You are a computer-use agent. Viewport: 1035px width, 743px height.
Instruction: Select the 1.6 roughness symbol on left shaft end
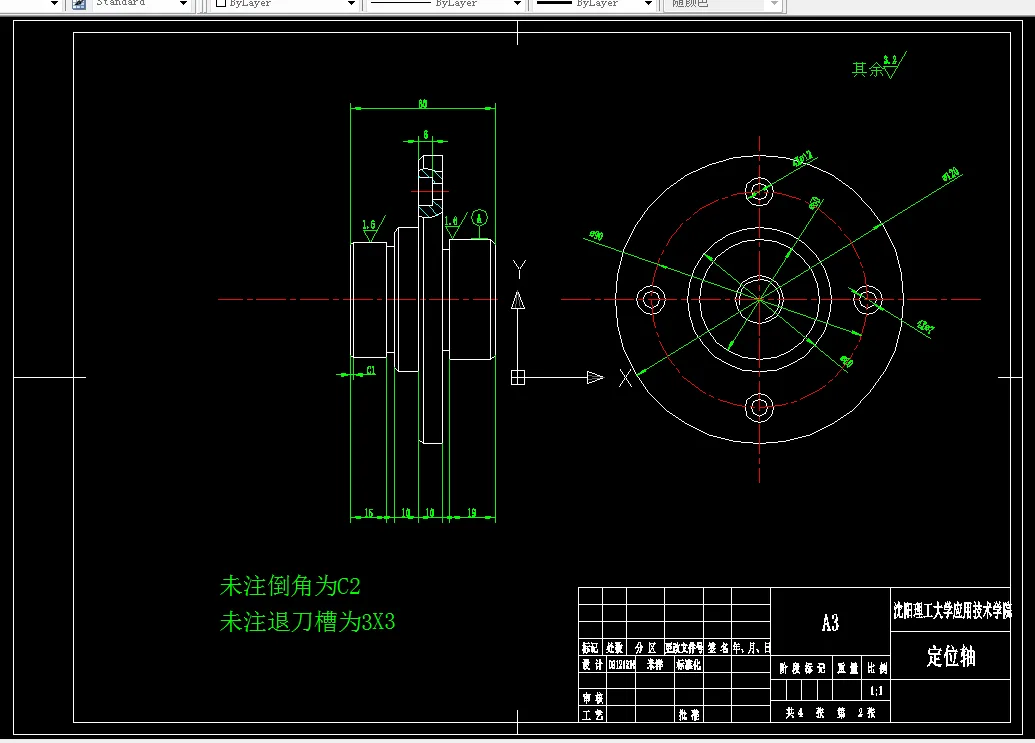(372, 228)
